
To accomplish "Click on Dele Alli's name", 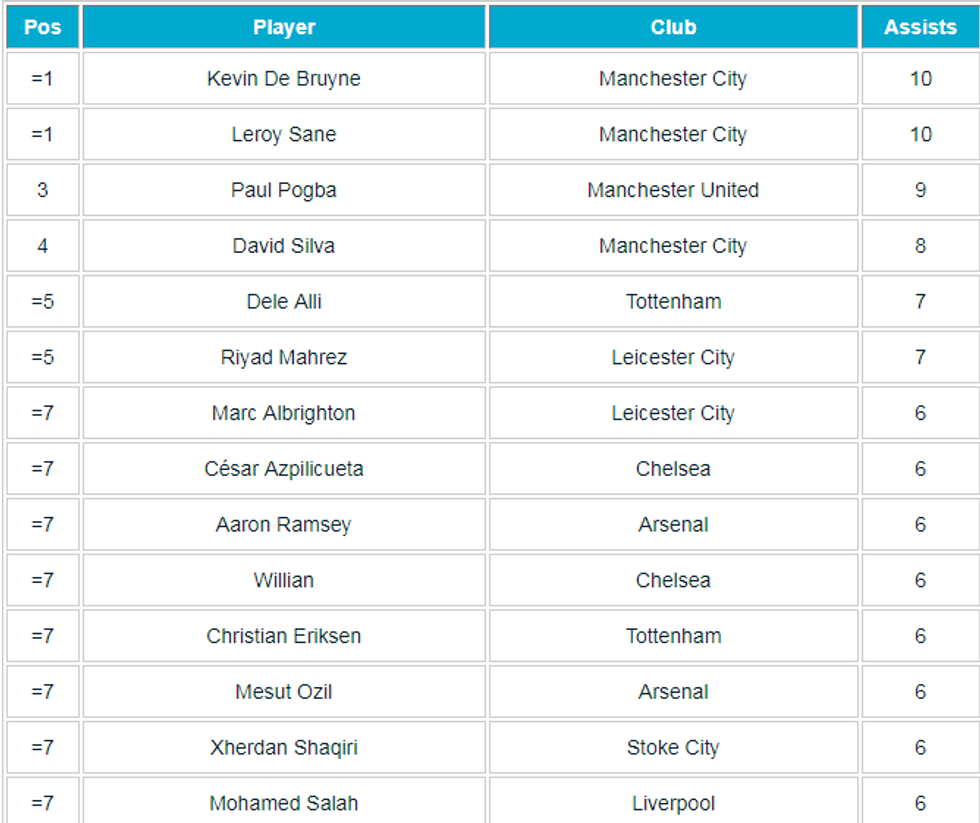I will 284,302.
